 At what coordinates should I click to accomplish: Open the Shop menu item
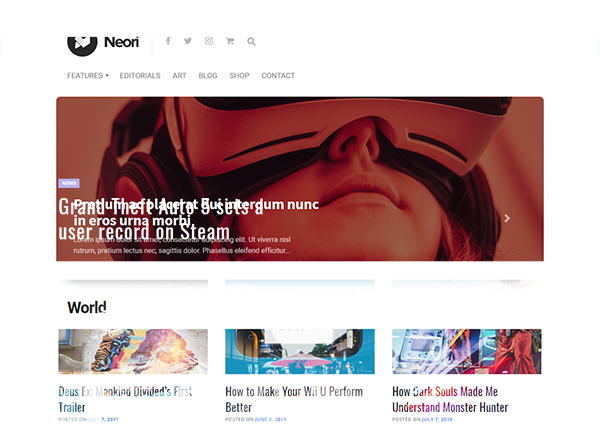pyautogui.click(x=239, y=76)
